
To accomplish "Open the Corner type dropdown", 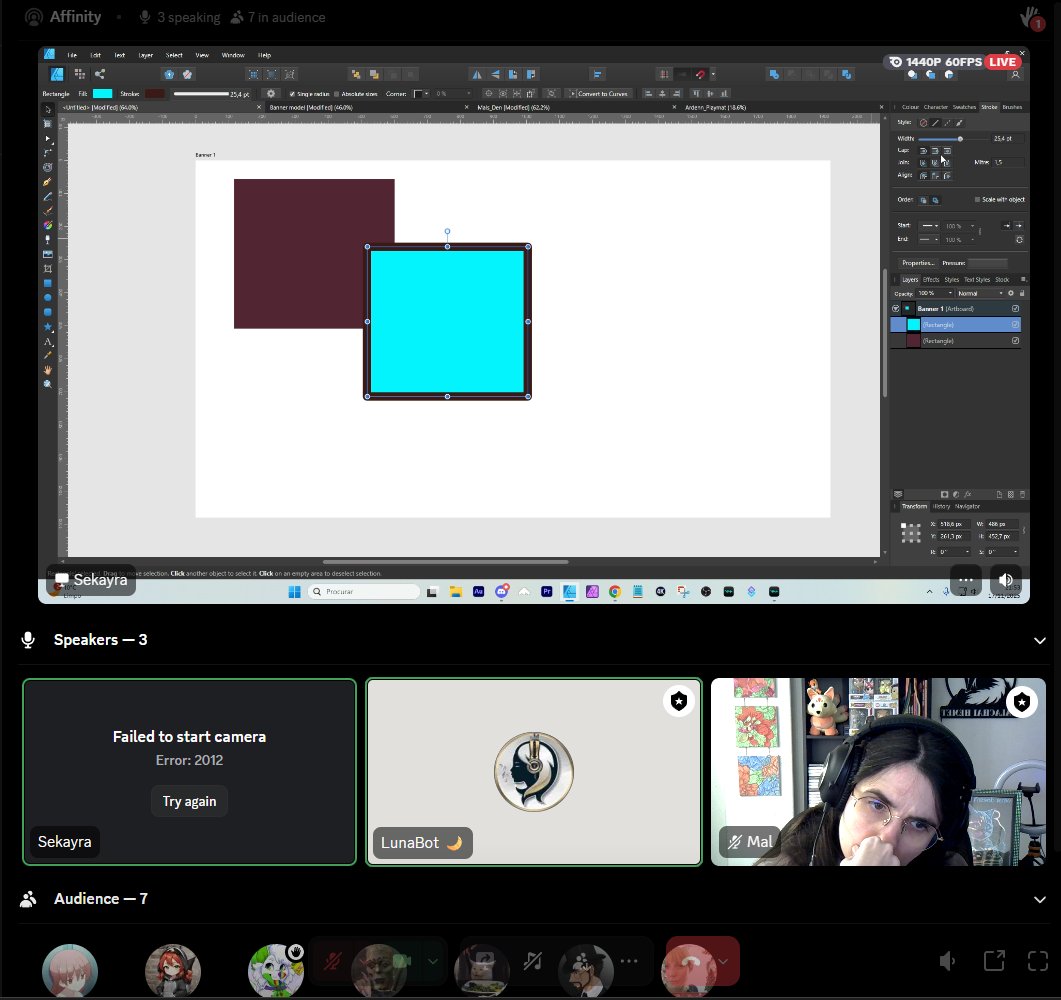I will [x=421, y=94].
